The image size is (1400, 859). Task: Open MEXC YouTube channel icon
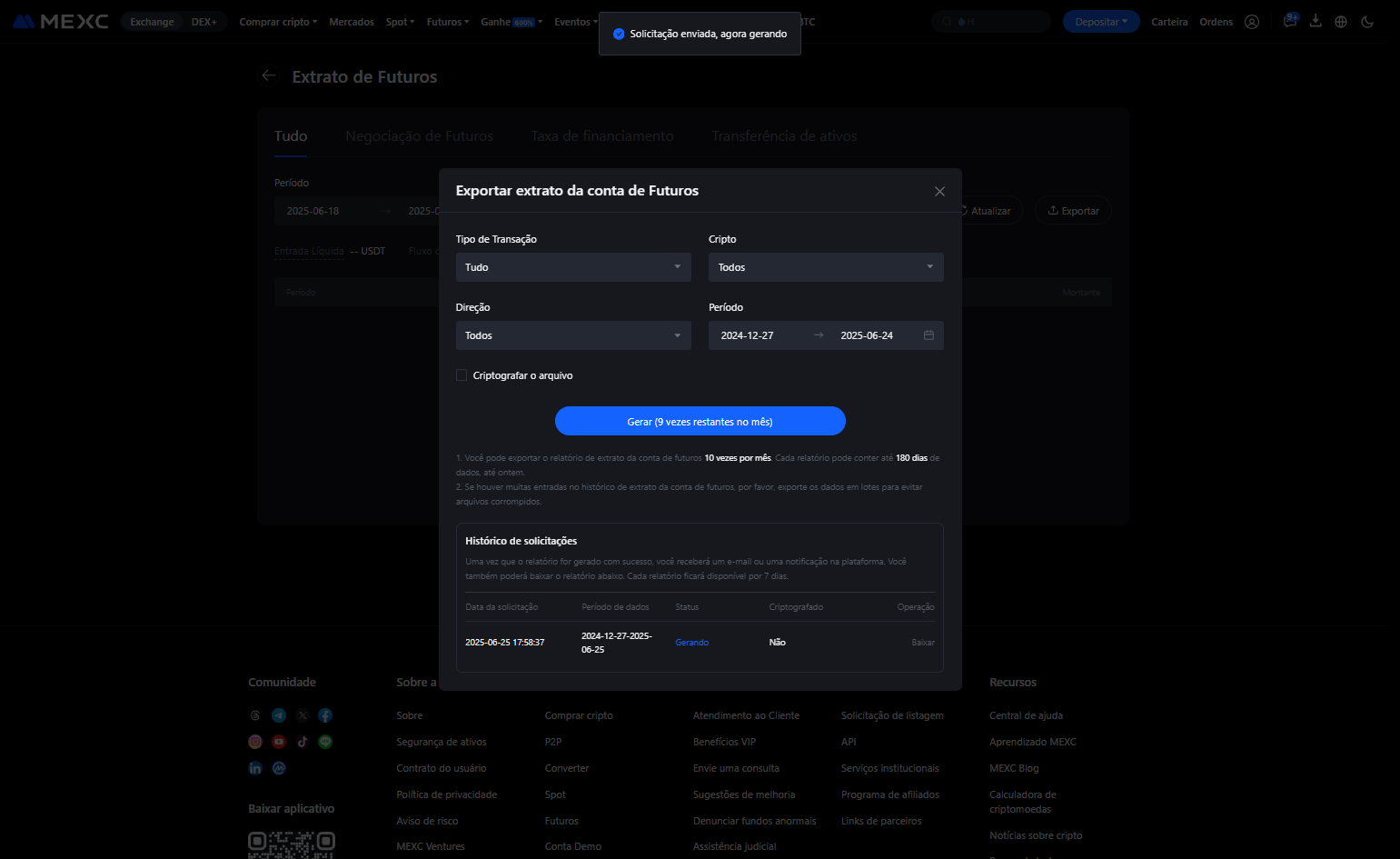tap(279, 742)
